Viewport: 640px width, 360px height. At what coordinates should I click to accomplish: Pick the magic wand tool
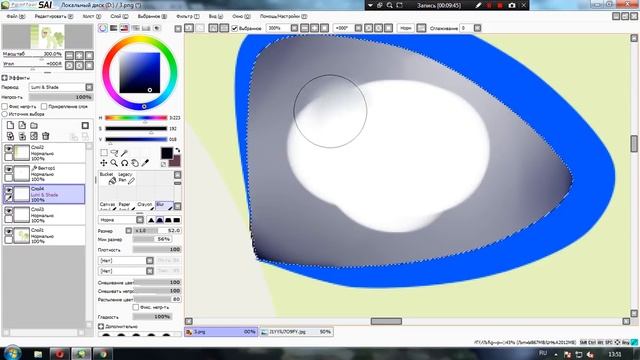pyautogui.click(x=124, y=153)
